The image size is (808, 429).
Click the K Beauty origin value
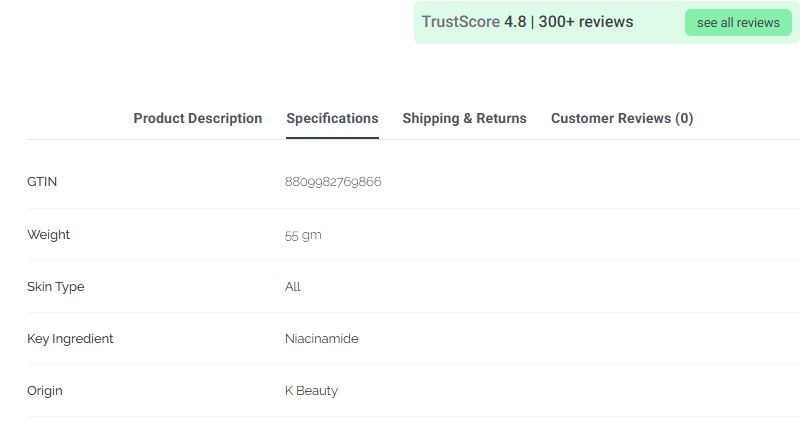tap(311, 391)
